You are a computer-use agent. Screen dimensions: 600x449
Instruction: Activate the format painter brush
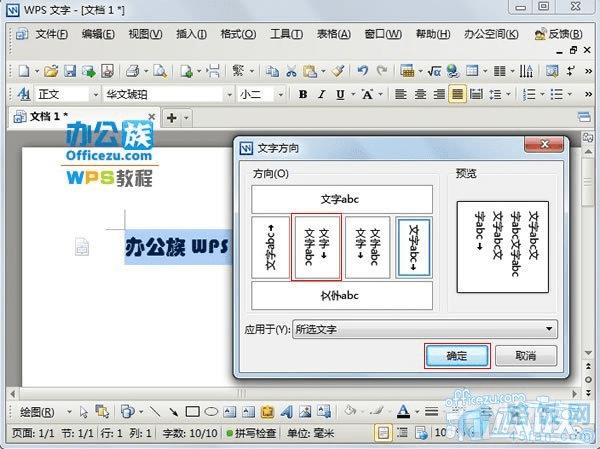338,71
